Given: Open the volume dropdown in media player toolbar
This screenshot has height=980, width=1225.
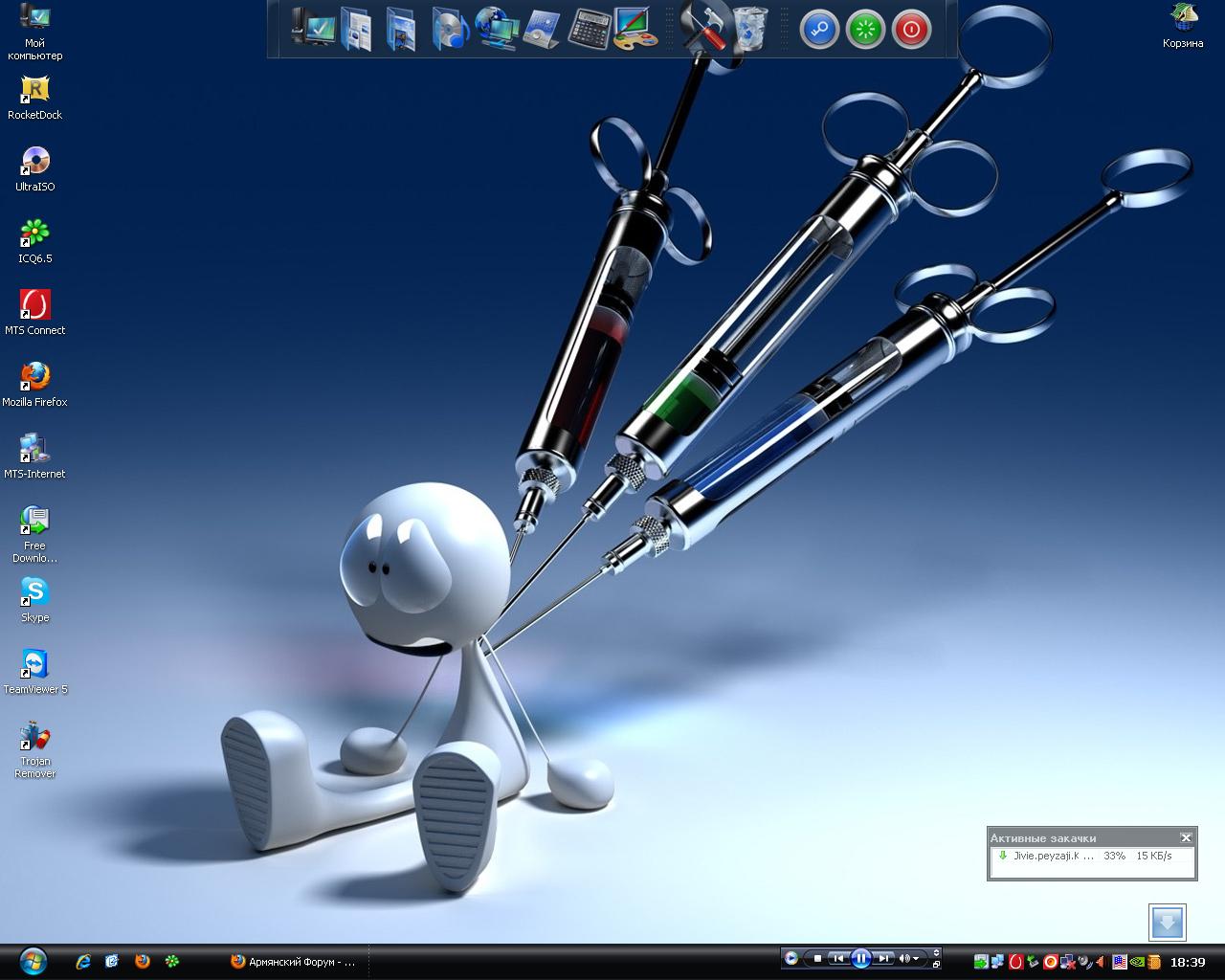Looking at the screenshot, I should tap(916, 958).
